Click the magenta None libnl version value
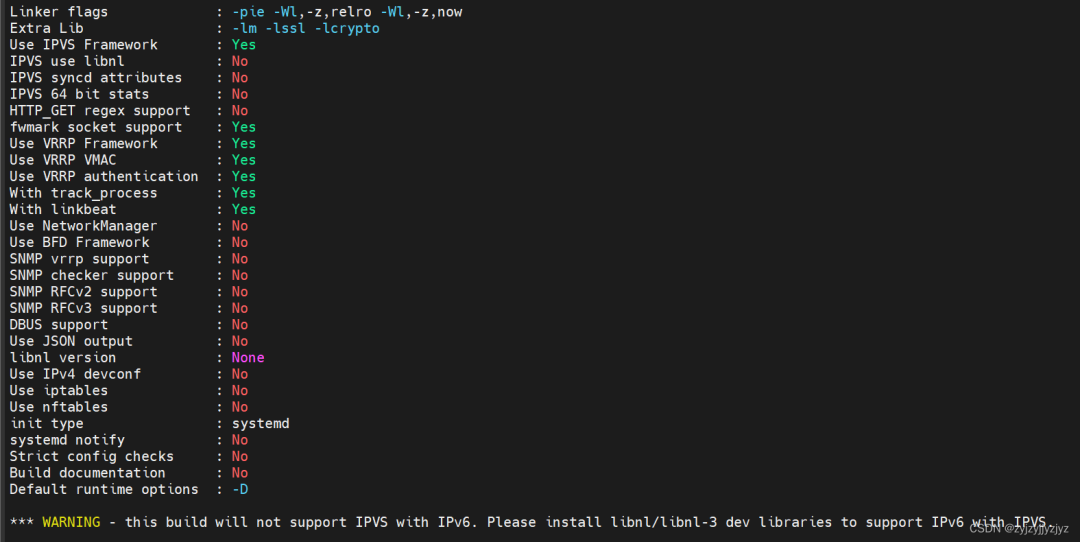This screenshot has height=542, width=1080. coord(248,357)
